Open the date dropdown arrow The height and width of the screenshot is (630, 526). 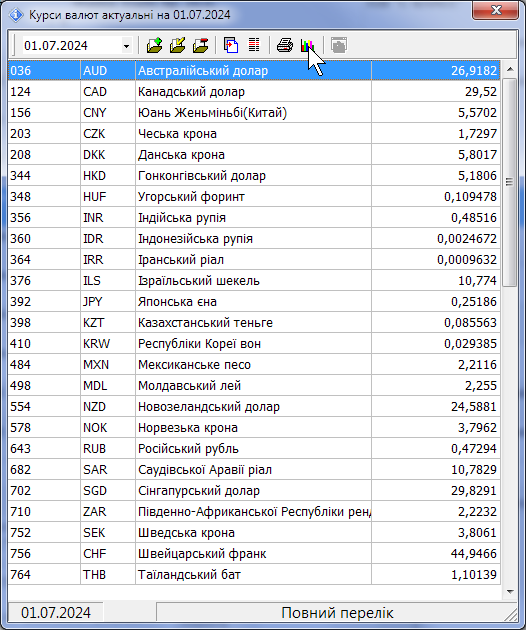point(126,46)
